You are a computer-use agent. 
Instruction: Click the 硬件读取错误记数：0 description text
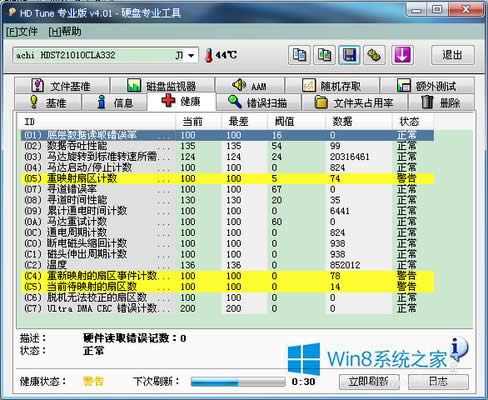(135, 338)
